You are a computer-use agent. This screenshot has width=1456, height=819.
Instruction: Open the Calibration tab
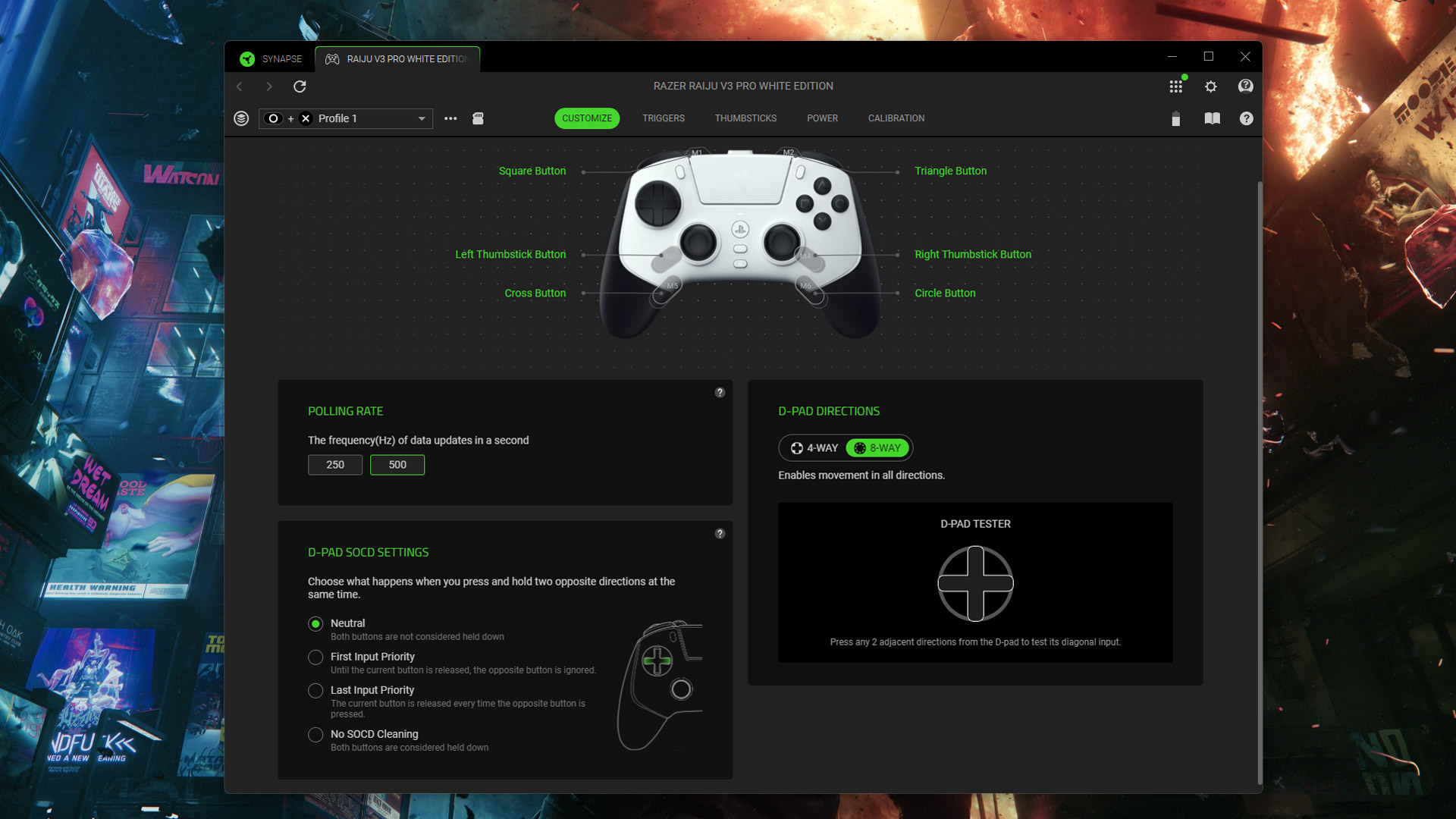click(x=896, y=118)
